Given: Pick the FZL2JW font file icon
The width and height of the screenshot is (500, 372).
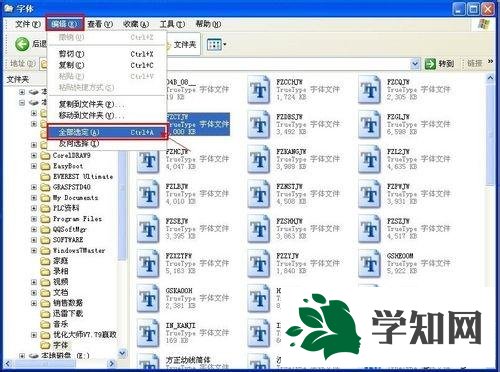Looking at the screenshot, I should point(369,160).
